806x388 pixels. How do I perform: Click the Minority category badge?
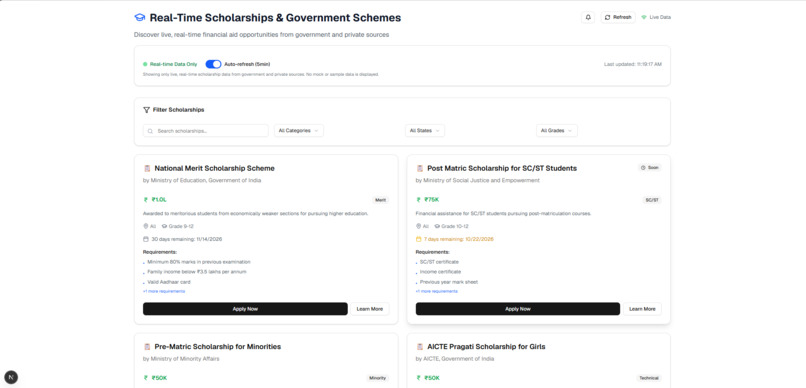point(377,378)
